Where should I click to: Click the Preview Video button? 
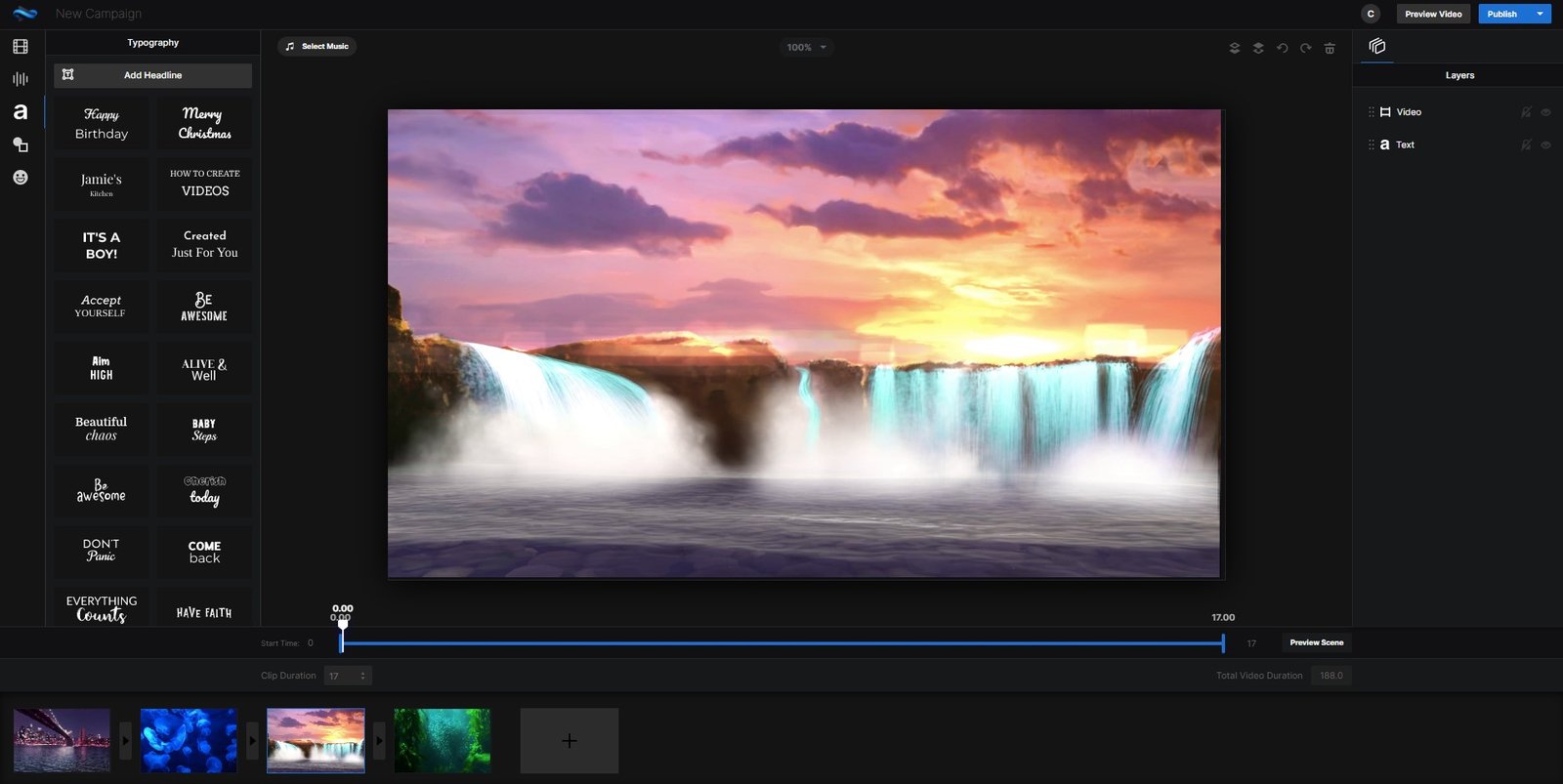coord(1433,14)
